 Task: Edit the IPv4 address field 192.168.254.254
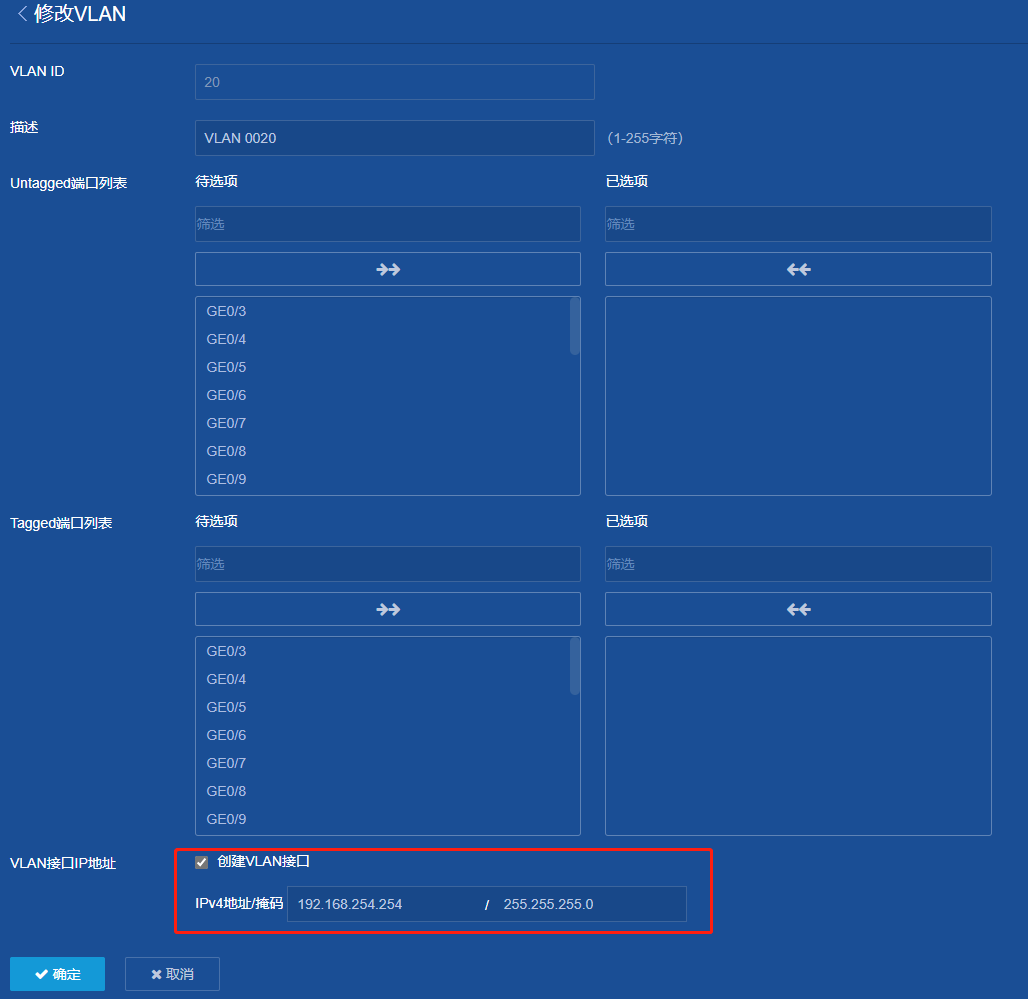pos(384,904)
